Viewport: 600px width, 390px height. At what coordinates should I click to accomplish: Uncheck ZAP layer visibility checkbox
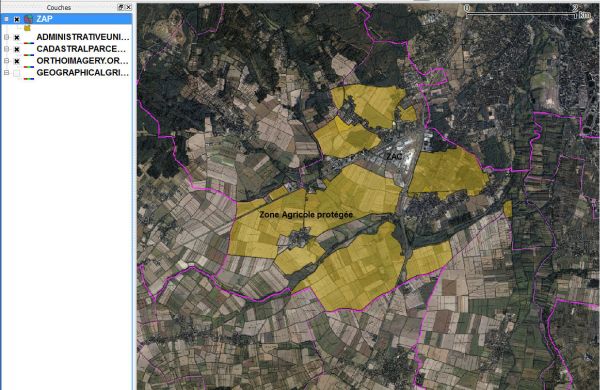click(x=17, y=19)
